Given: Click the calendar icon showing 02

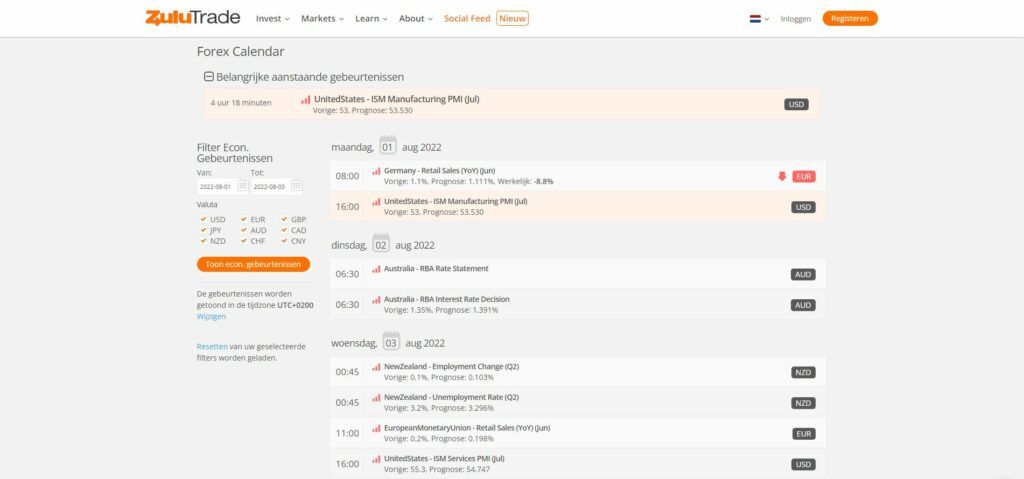Looking at the screenshot, I should click(381, 244).
